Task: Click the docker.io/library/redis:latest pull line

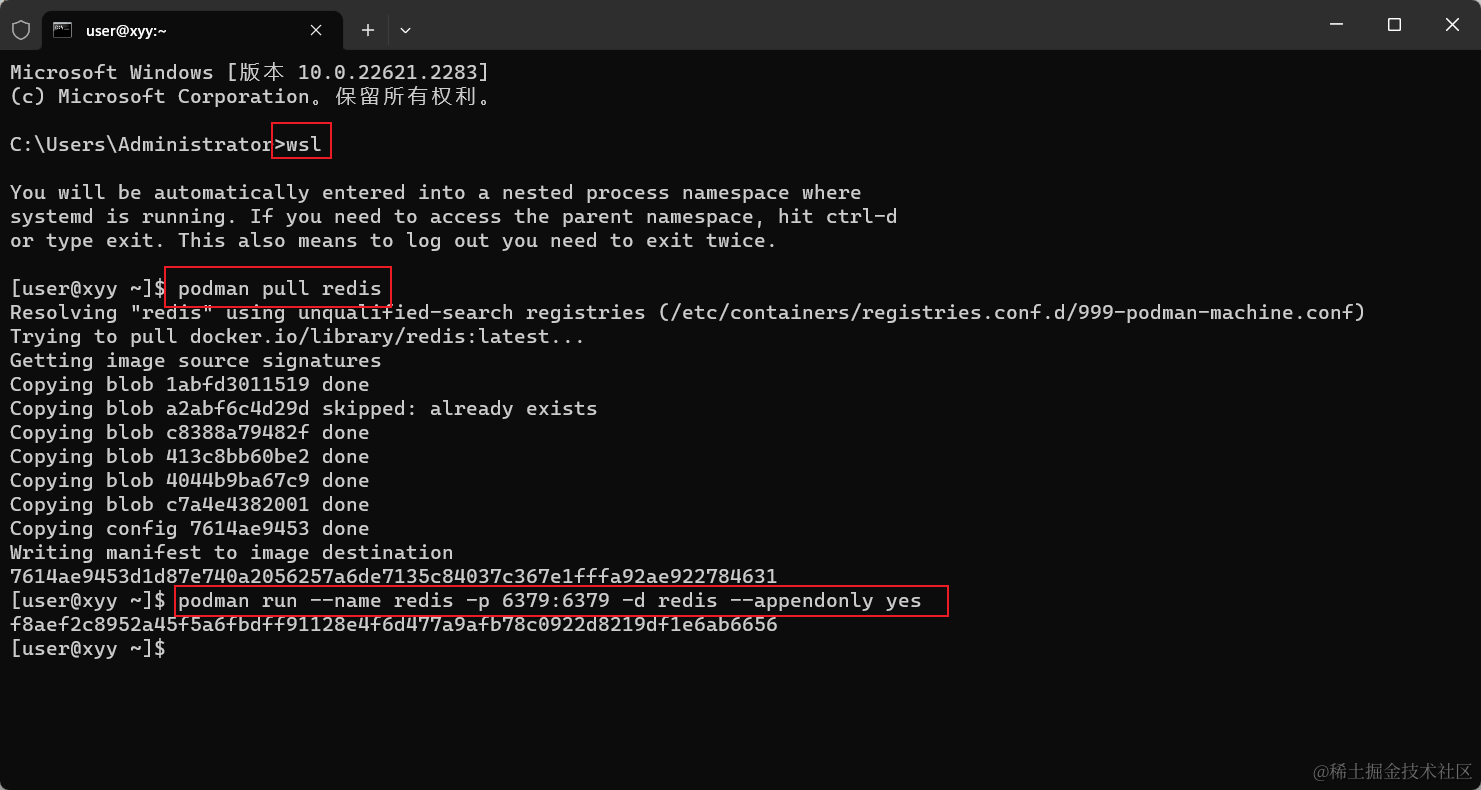Action: click(295, 336)
